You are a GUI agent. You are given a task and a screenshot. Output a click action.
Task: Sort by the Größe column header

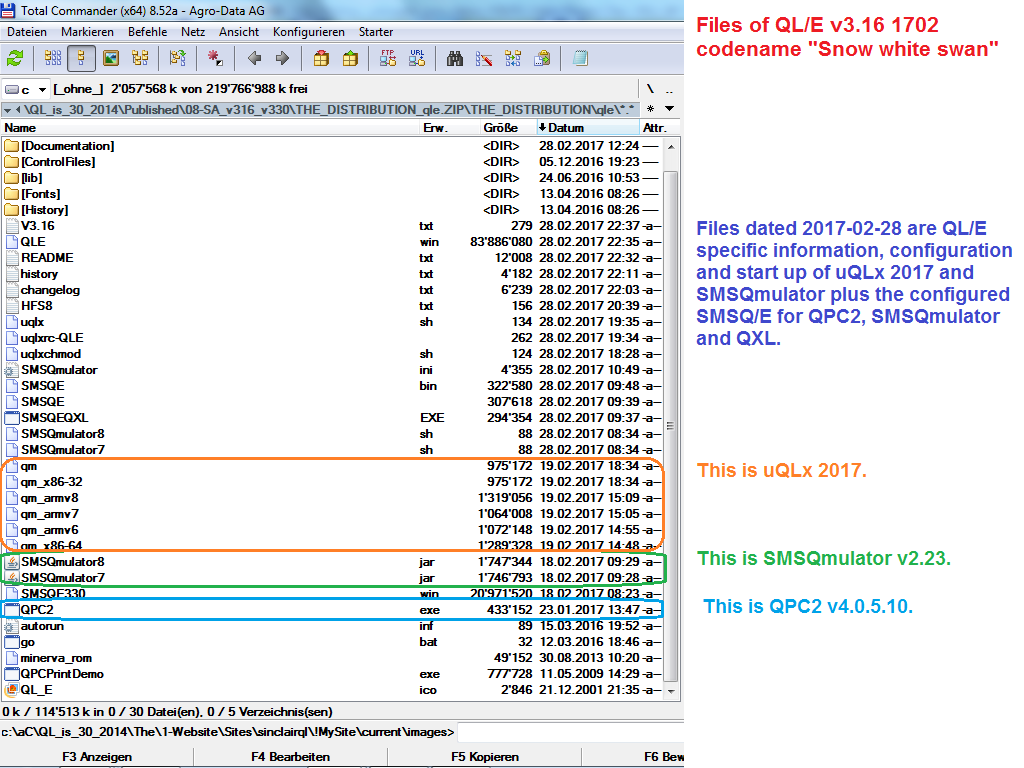507,128
